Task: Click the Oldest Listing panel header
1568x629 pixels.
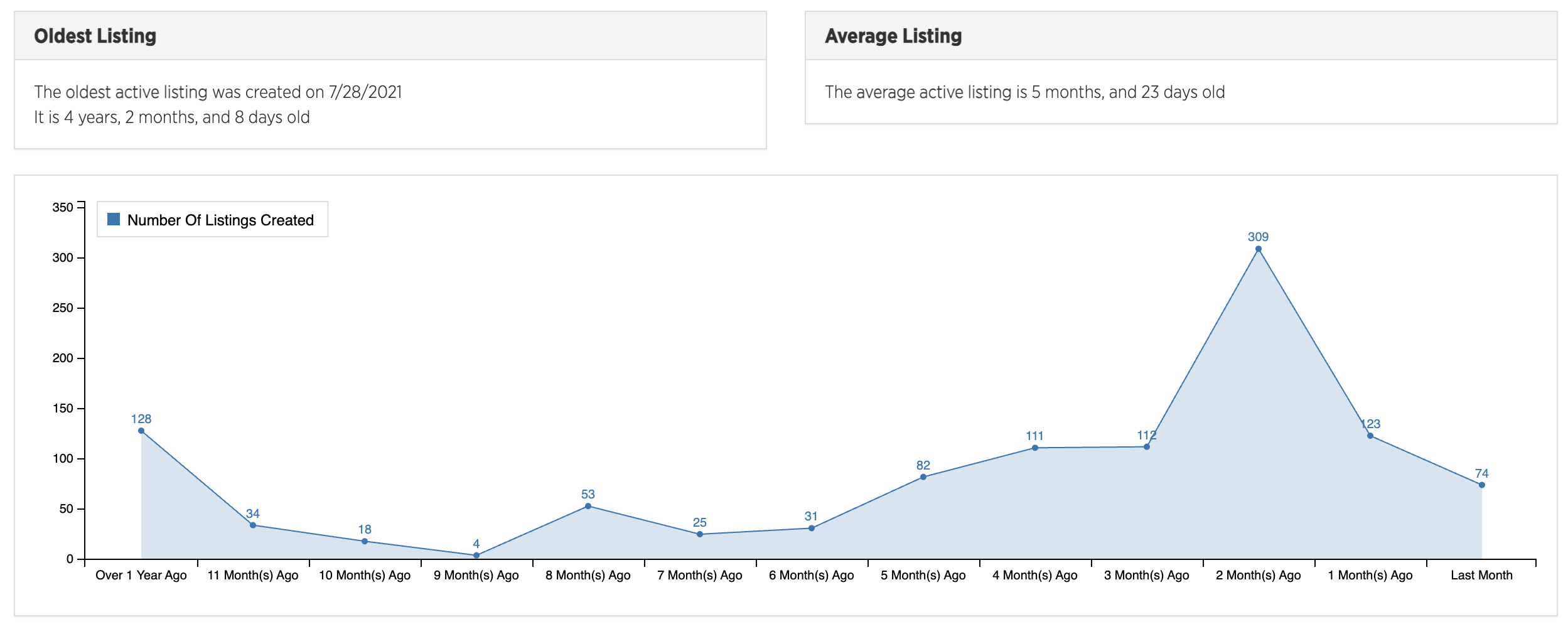Action: [x=95, y=36]
